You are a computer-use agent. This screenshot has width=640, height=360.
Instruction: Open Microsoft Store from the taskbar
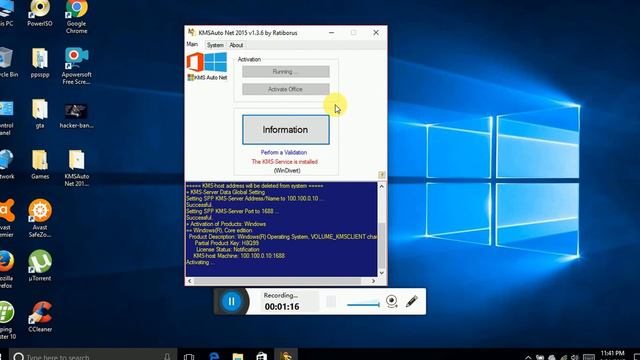click(262, 356)
